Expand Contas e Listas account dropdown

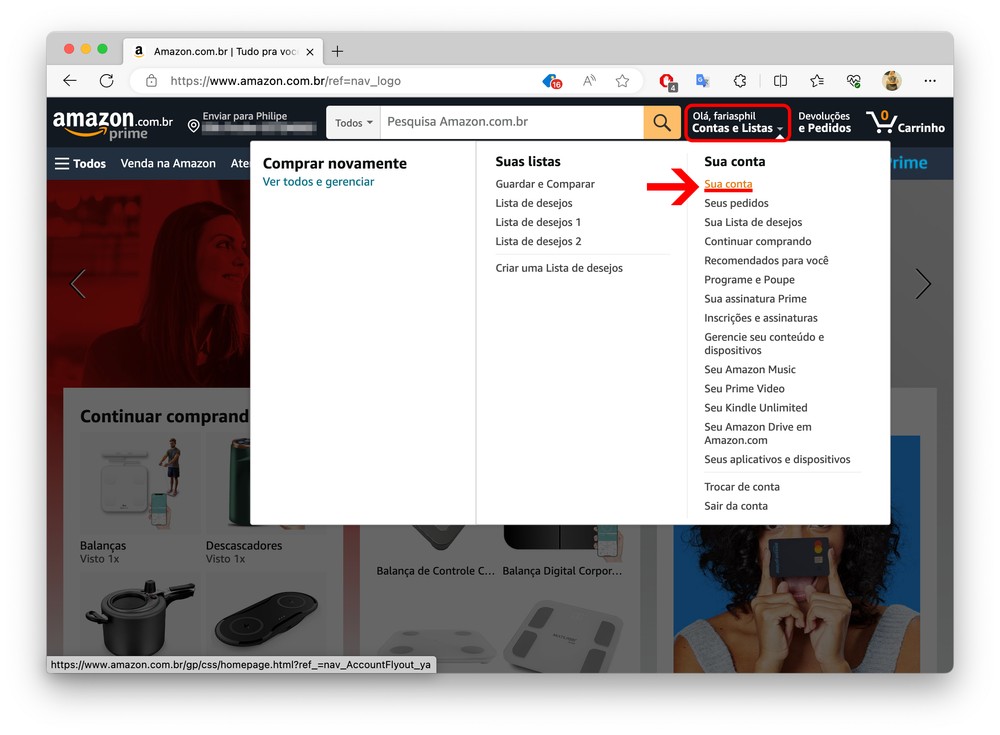[x=737, y=123]
